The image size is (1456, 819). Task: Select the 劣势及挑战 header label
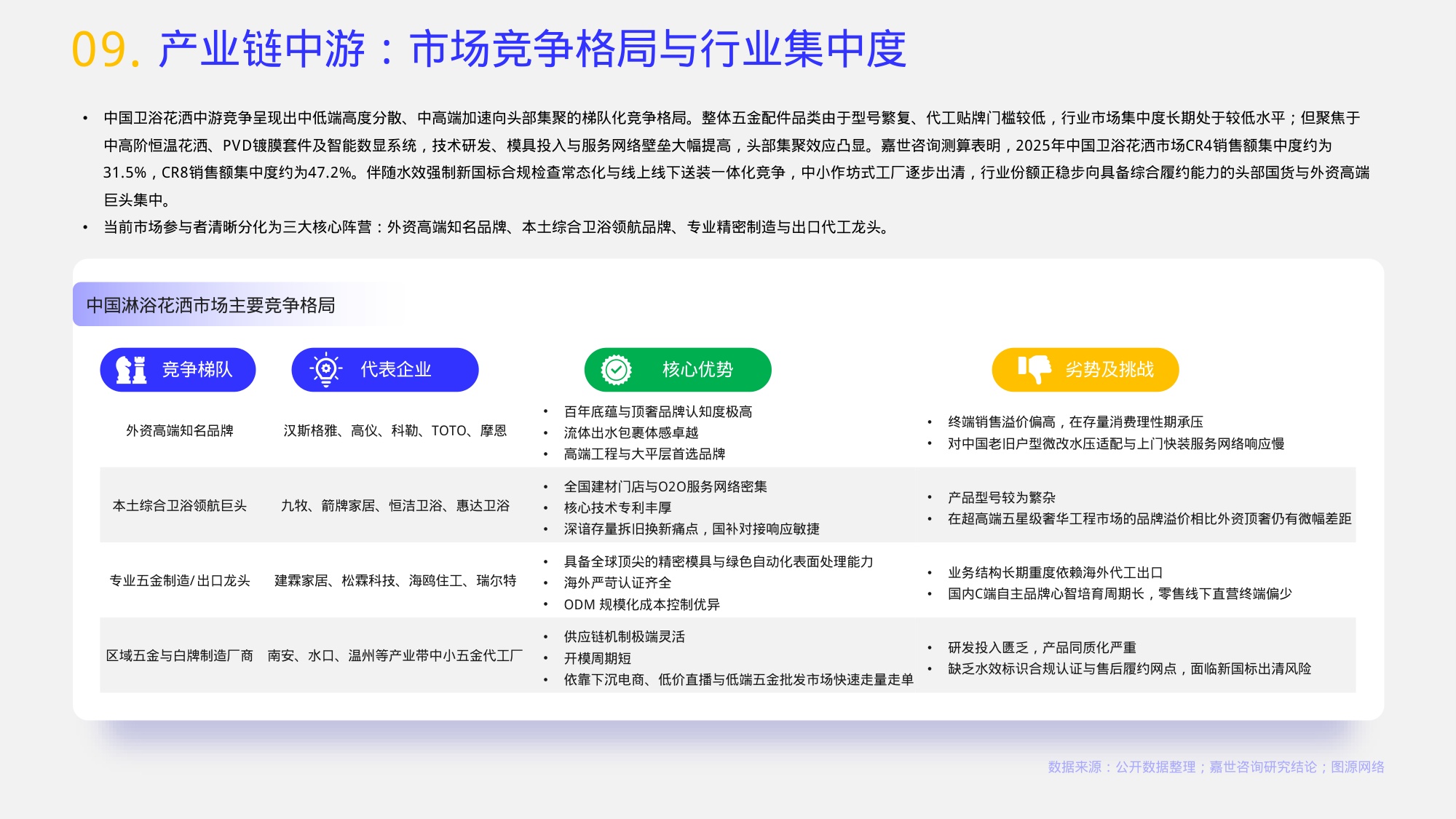tap(1109, 370)
